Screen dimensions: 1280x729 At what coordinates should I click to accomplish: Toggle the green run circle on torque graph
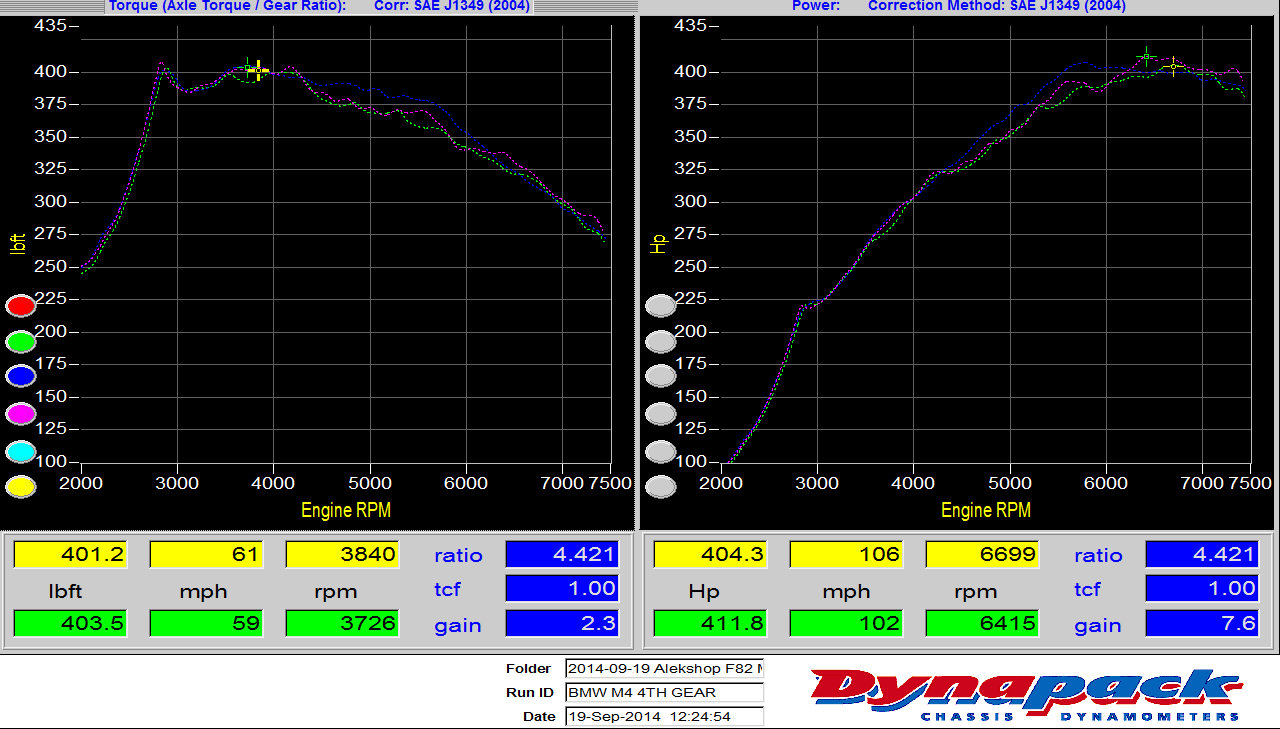pos(21,342)
